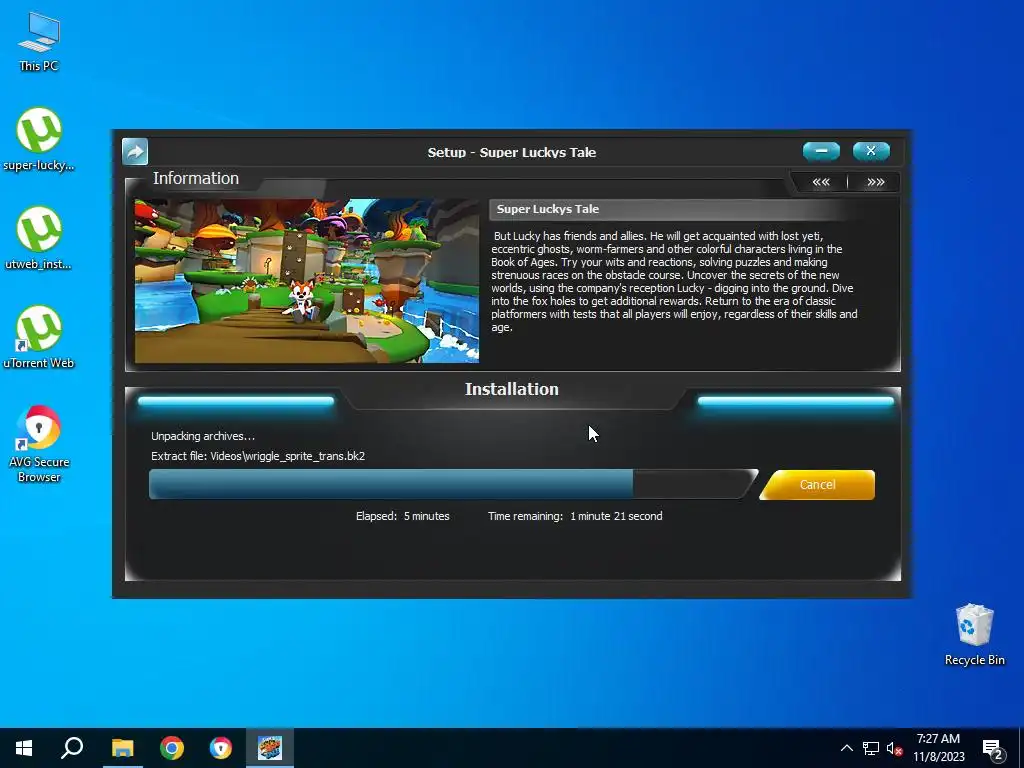Image resolution: width=1024 pixels, height=768 pixels.
Task: Click the Super Luckys Tale setup taskbar icon
Action: point(270,748)
